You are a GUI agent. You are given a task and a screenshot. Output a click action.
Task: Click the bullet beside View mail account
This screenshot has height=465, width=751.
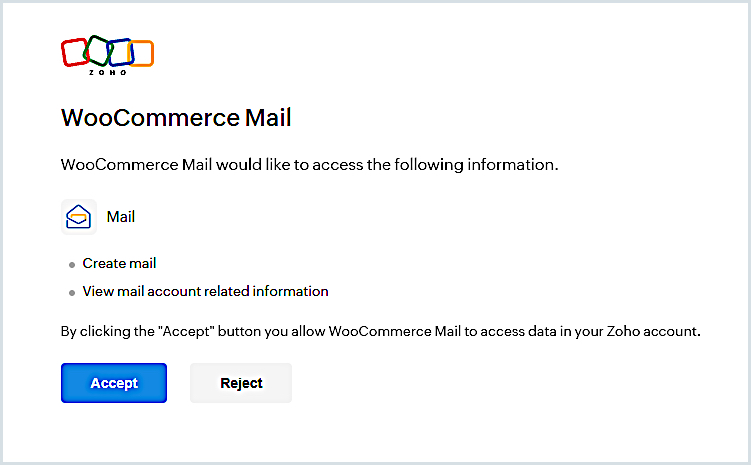(72, 293)
